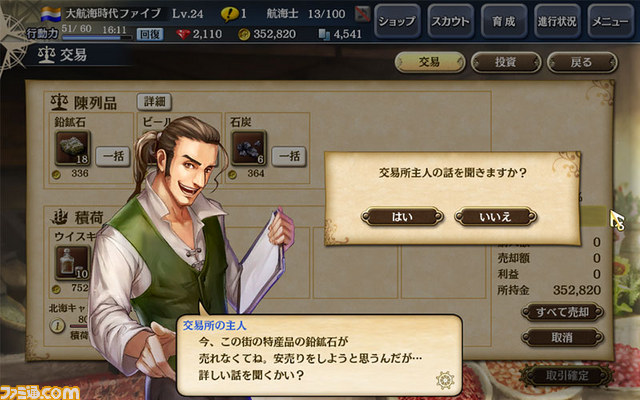This screenshot has height=400, width=640.
Task: Click the 回復 action point recovery button
Action: [150, 35]
